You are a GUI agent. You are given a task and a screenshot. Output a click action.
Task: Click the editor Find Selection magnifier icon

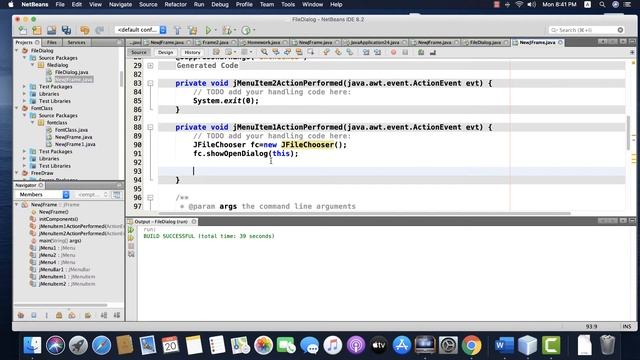pos(264,52)
